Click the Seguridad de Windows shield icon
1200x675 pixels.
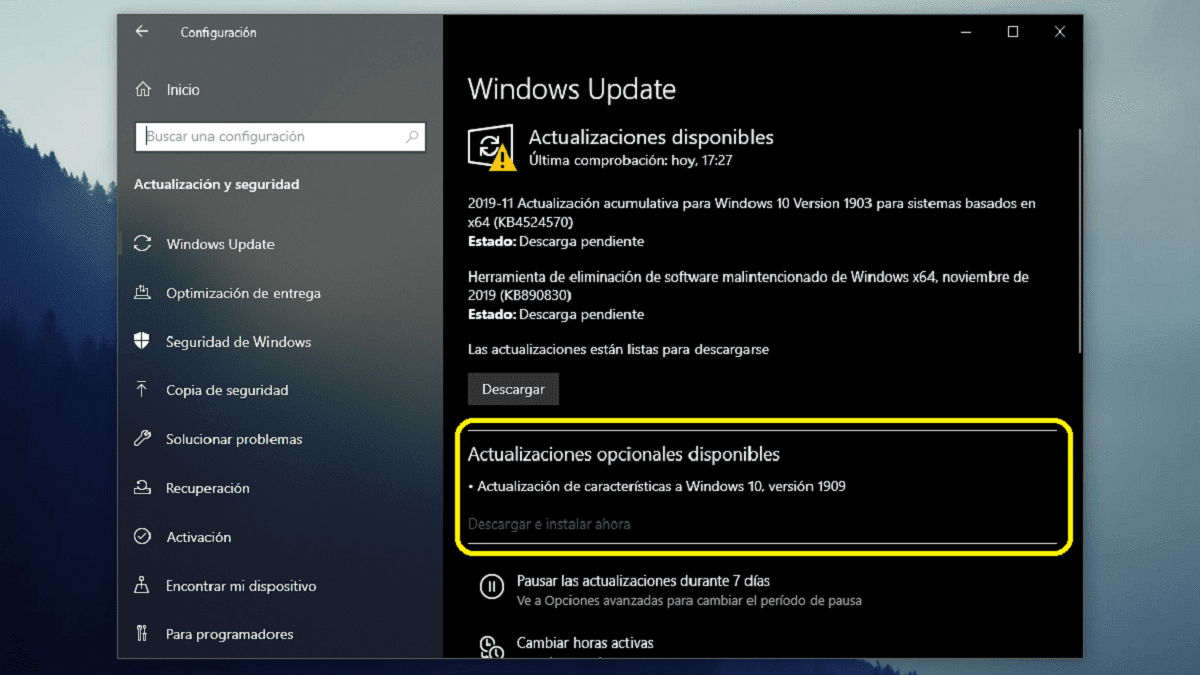[x=143, y=341]
